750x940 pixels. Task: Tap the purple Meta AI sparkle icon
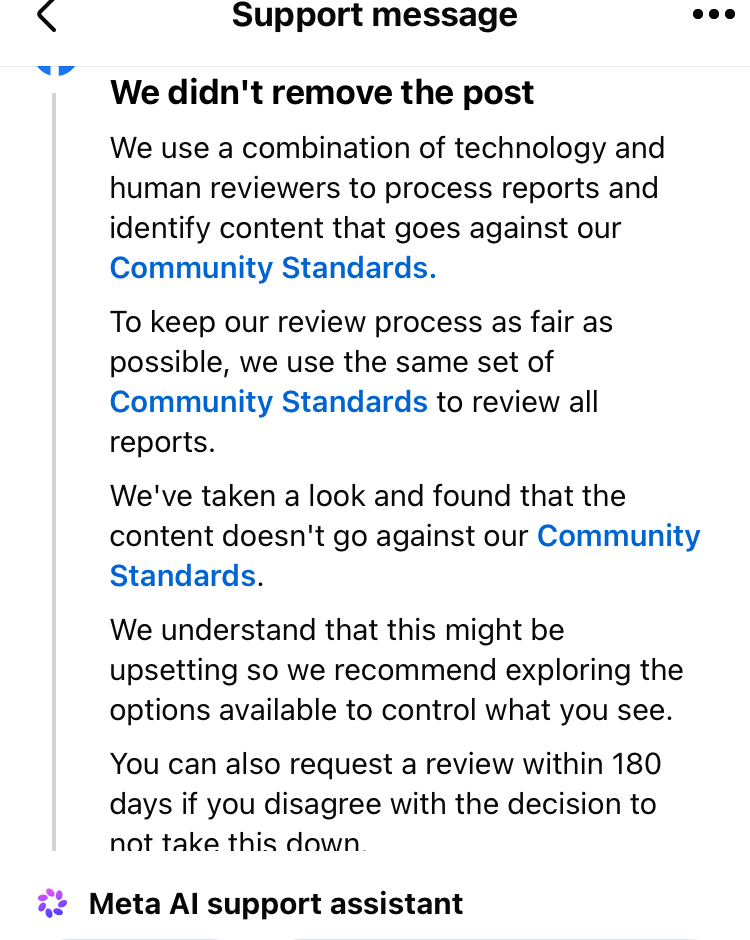click(x=52, y=903)
